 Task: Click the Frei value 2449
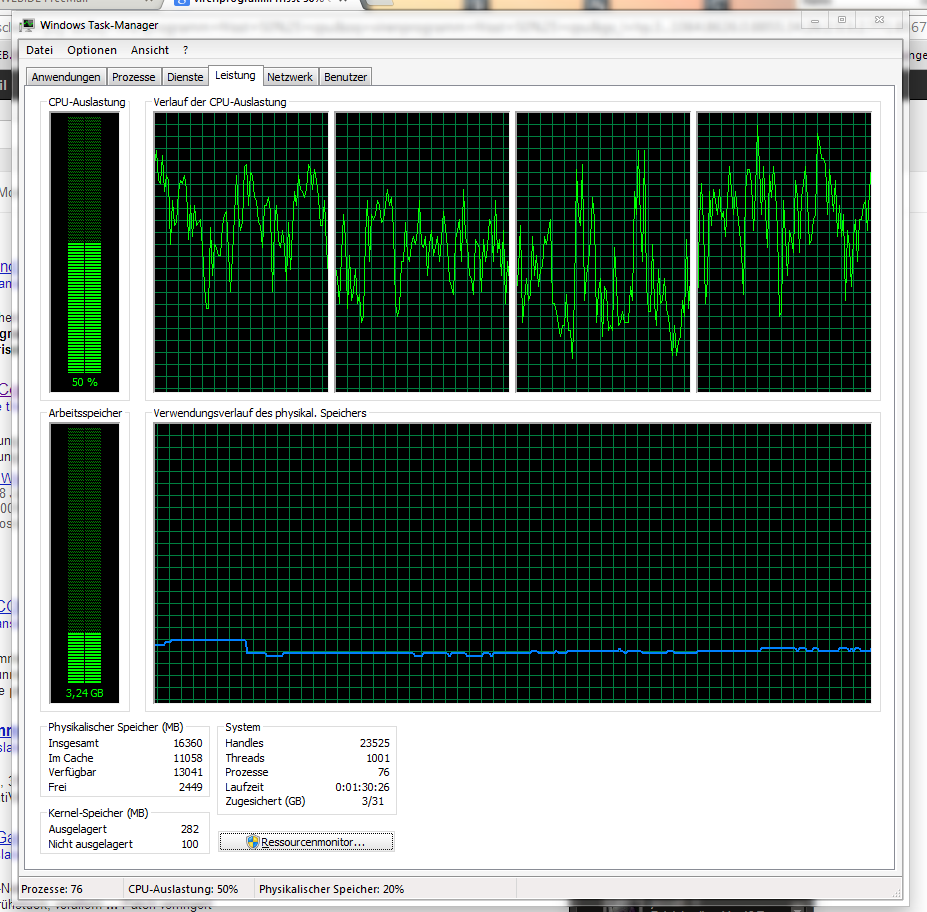[x=190, y=787]
